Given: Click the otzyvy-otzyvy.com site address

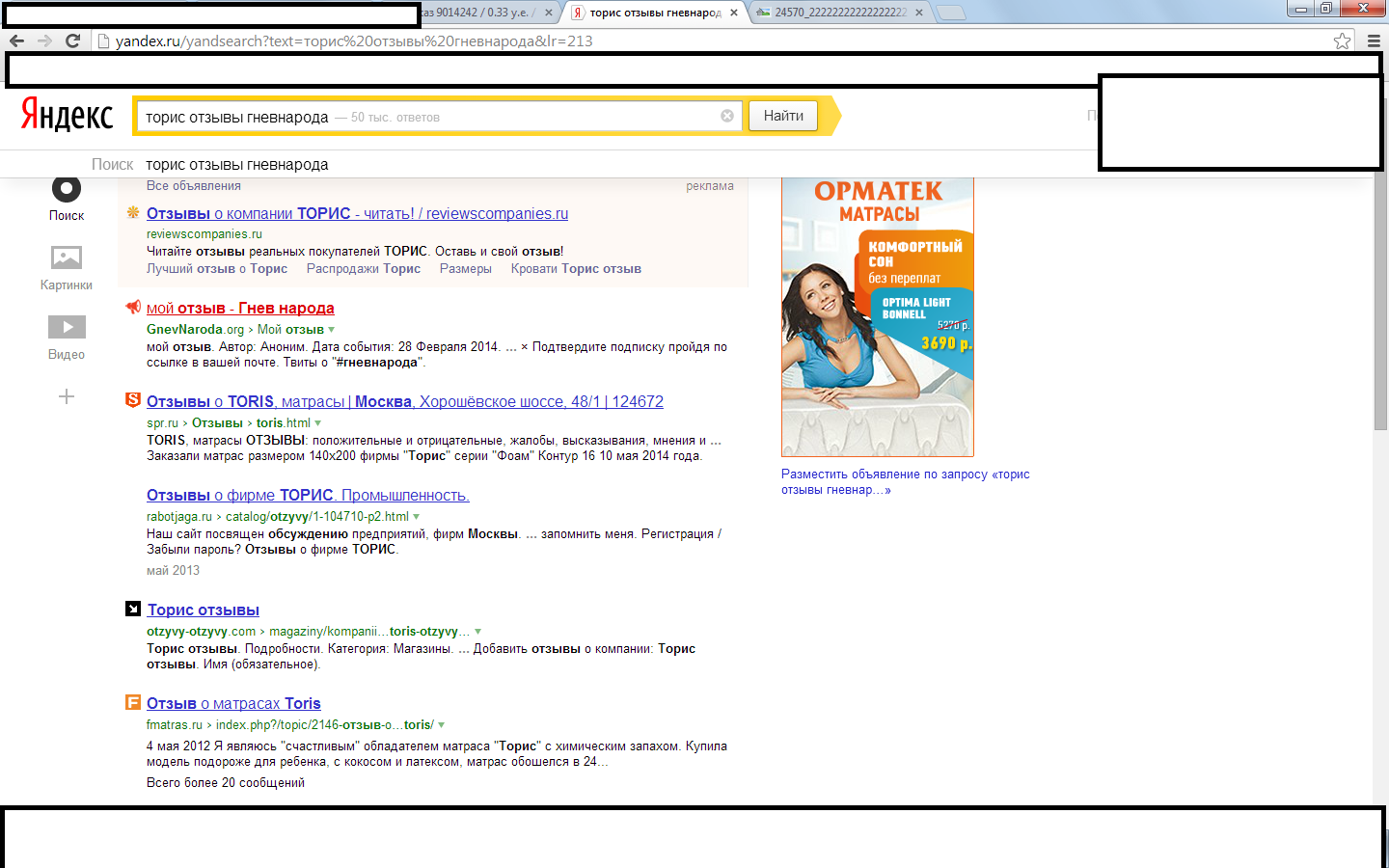Looking at the screenshot, I should coord(201,632).
